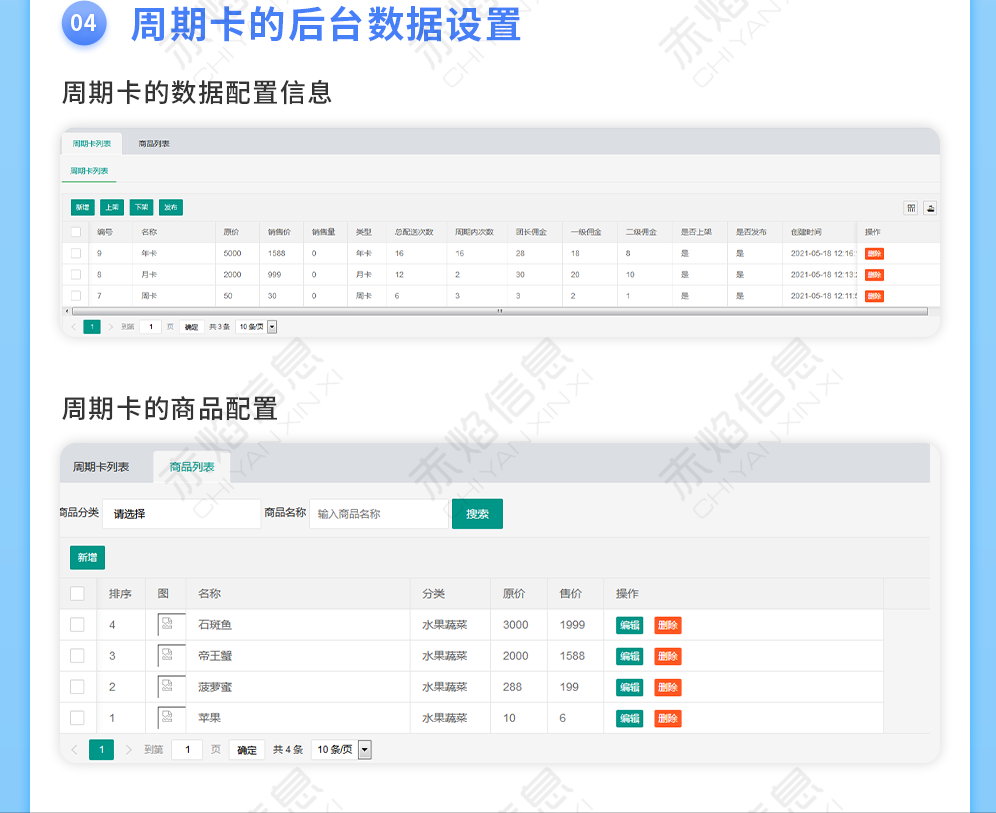This screenshot has height=813, width=996.
Task: Go to next page in product list pagination
Action: pos(128,750)
